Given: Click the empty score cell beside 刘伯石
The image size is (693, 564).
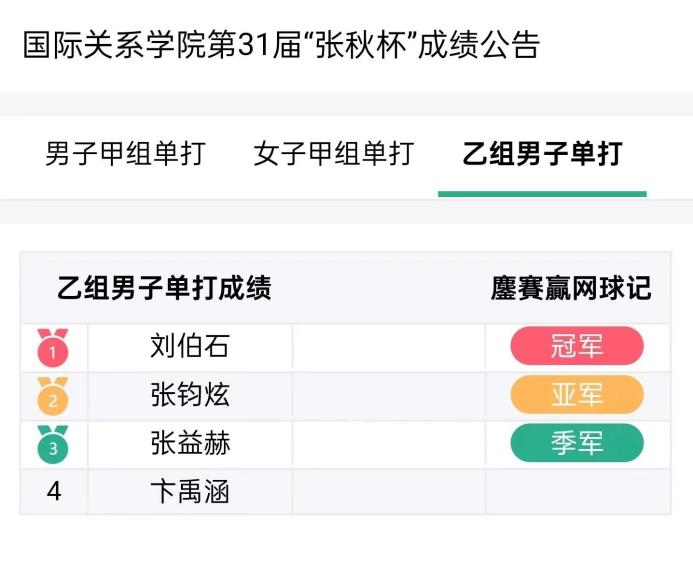Looking at the screenshot, I should click(x=388, y=347).
